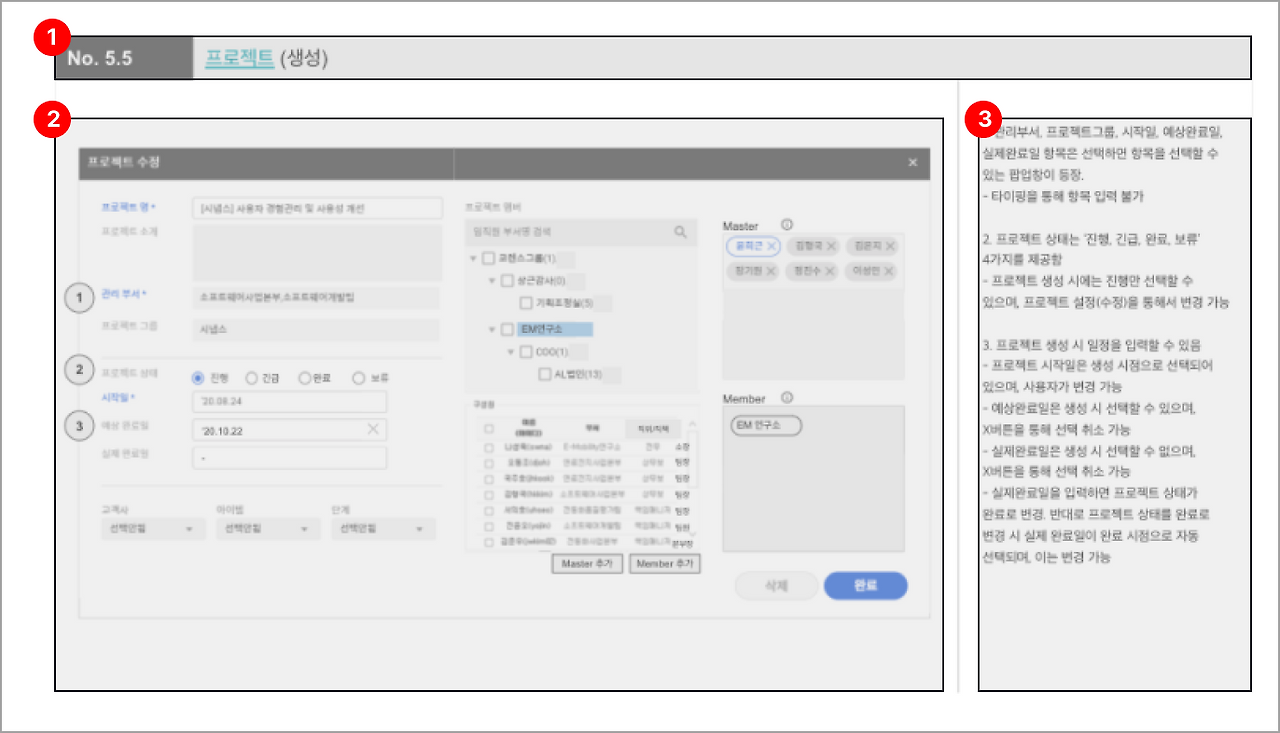Image resolution: width=1280 pixels, height=733 pixels.
Task: Open the 고객사 dropdown
Action: point(152,528)
